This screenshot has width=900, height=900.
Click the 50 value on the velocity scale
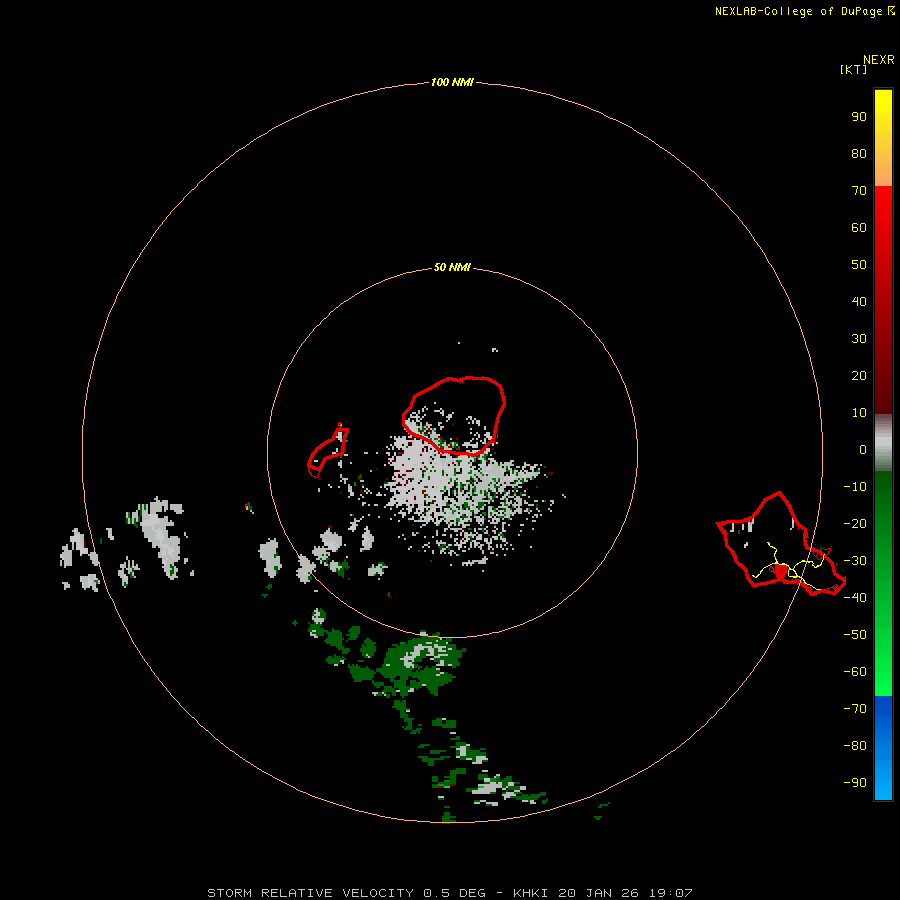click(859, 265)
